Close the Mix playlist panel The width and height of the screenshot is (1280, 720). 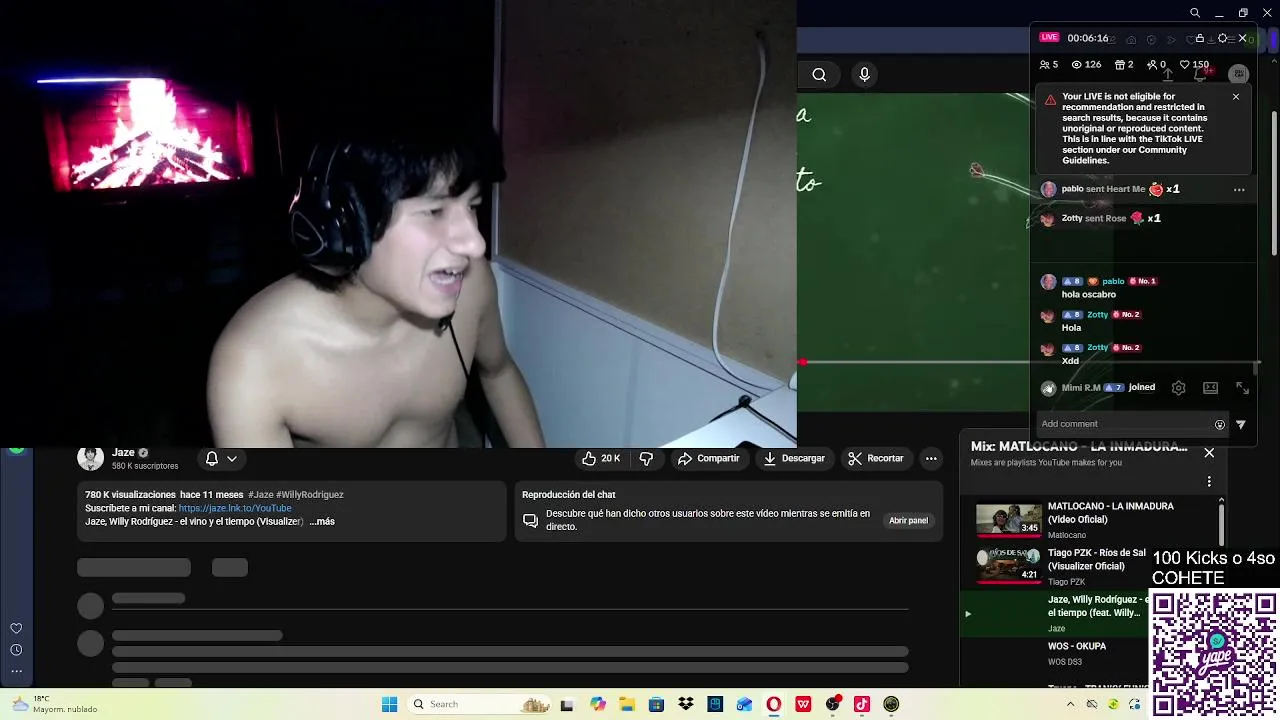(1209, 453)
